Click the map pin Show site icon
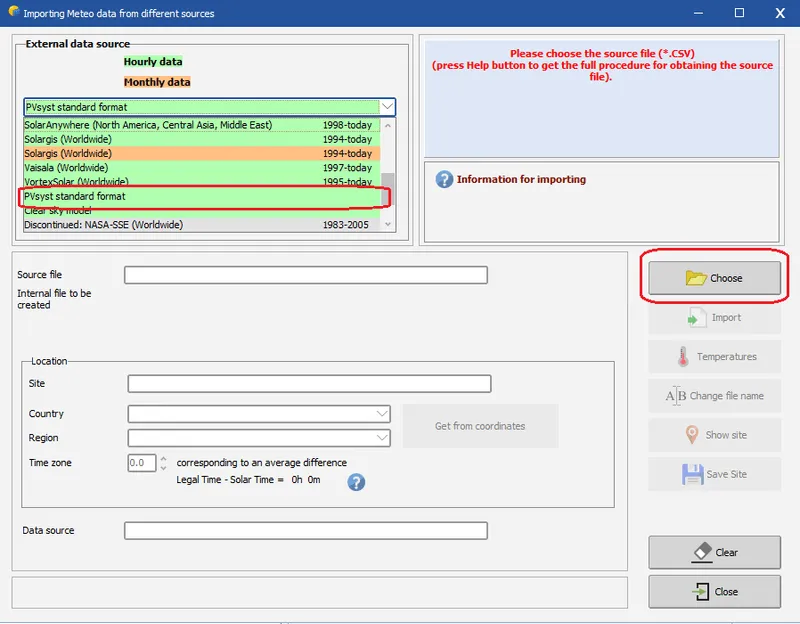 click(x=692, y=435)
